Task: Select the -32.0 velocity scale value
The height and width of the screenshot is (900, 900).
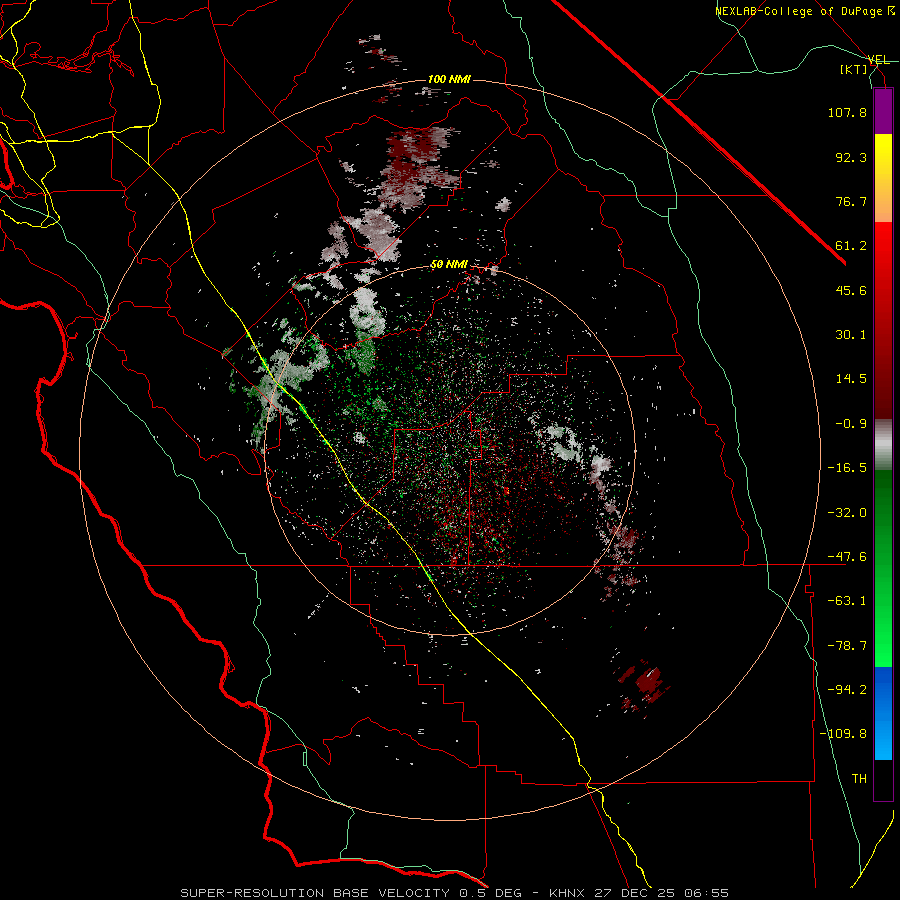Action: point(847,513)
